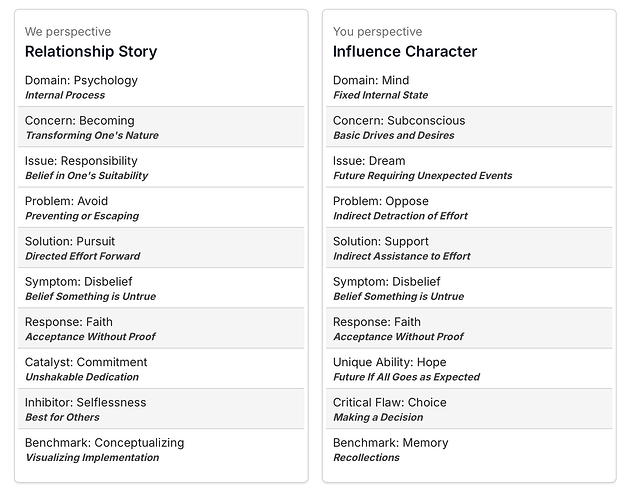
Task: Select the Inhibitor: Selflessness row
Action: point(161,409)
